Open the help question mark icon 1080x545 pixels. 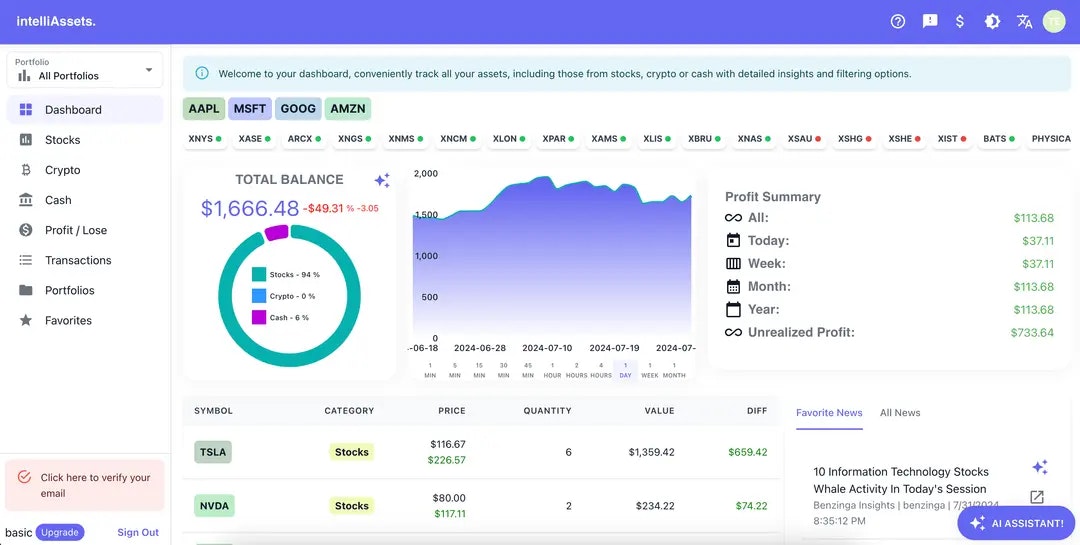tap(897, 21)
